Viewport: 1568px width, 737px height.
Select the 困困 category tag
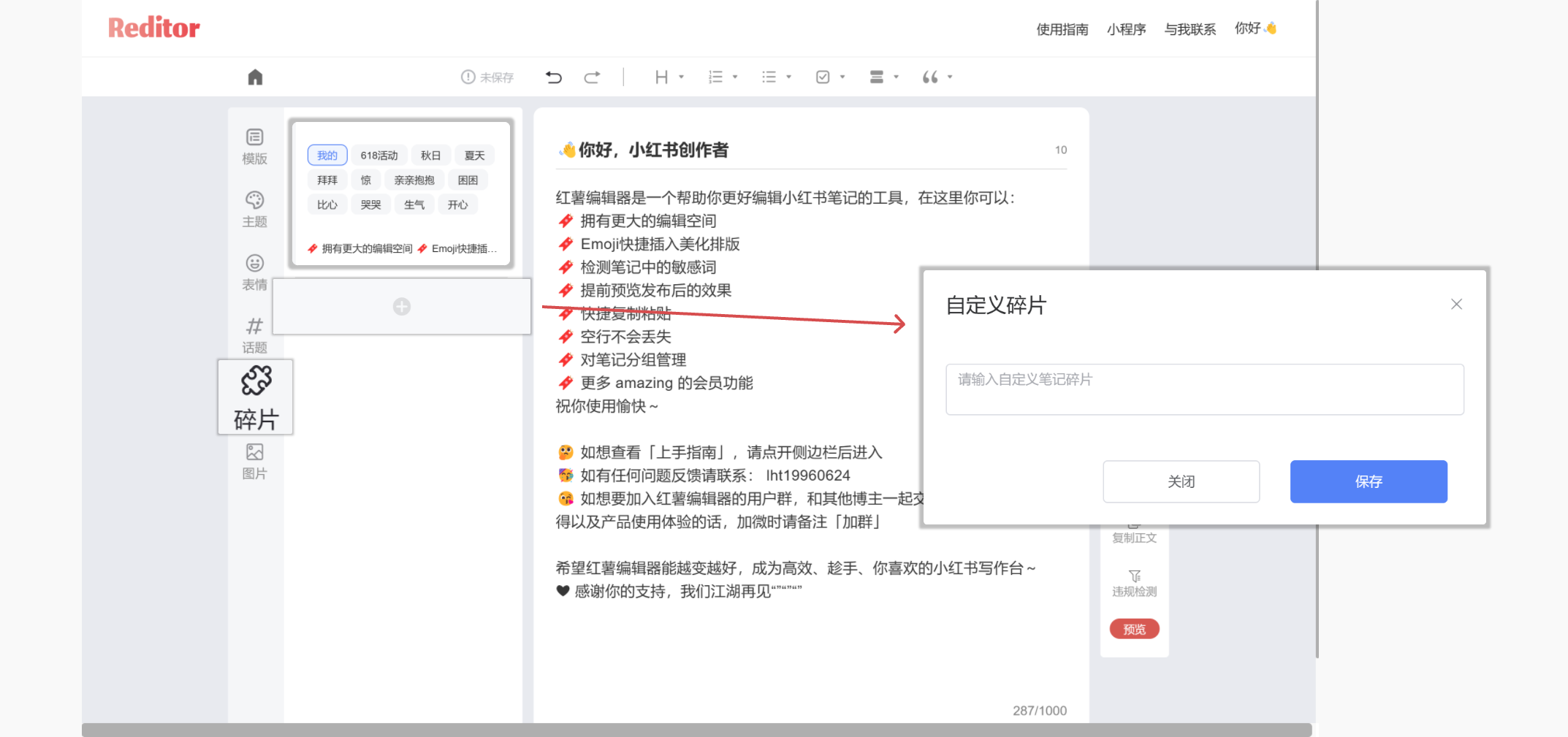(x=468, y=180)
